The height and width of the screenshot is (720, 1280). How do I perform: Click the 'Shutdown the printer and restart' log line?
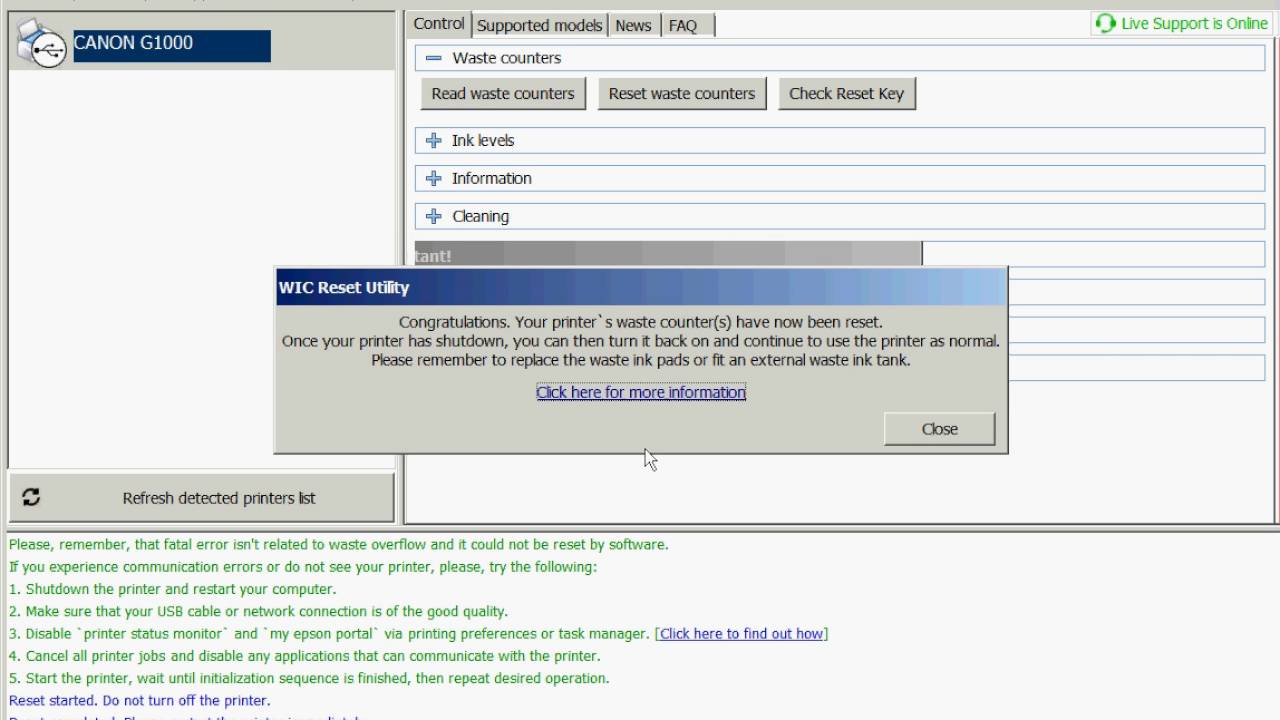pyautogui.click(x=172, y=590)
